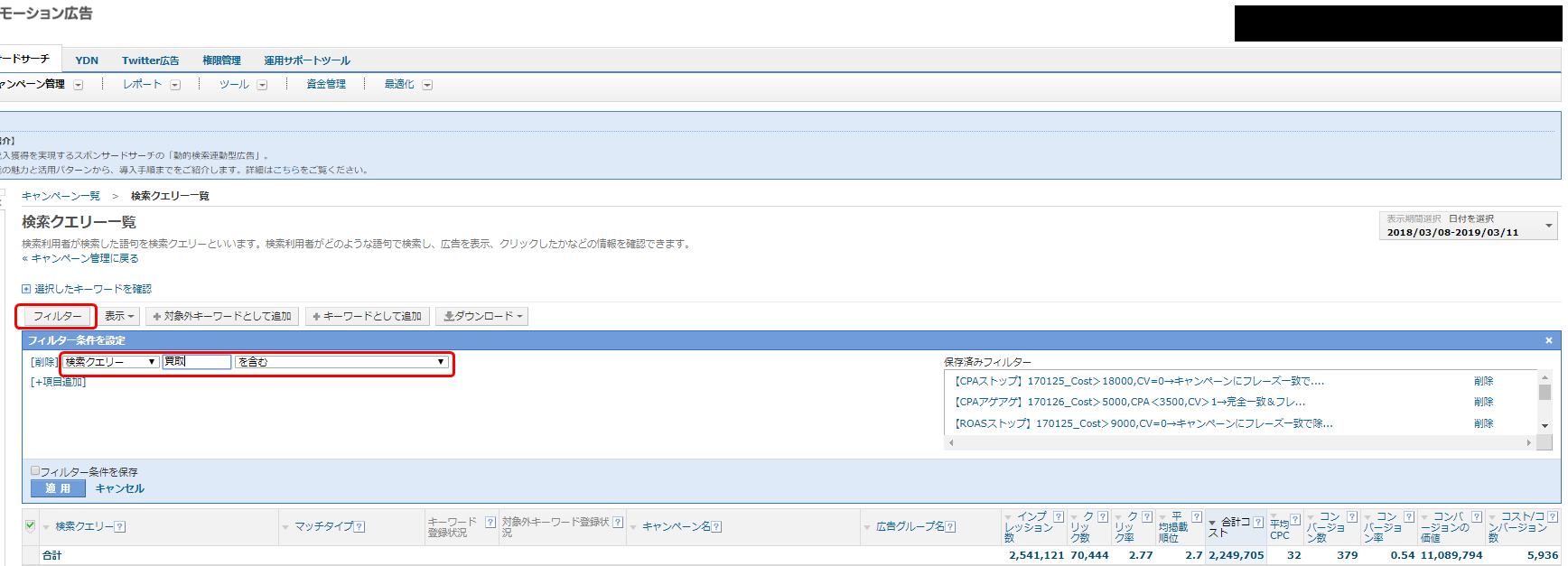Select saved filter 【ROASストップ】170125_Cost>9000

[1143, 423]
